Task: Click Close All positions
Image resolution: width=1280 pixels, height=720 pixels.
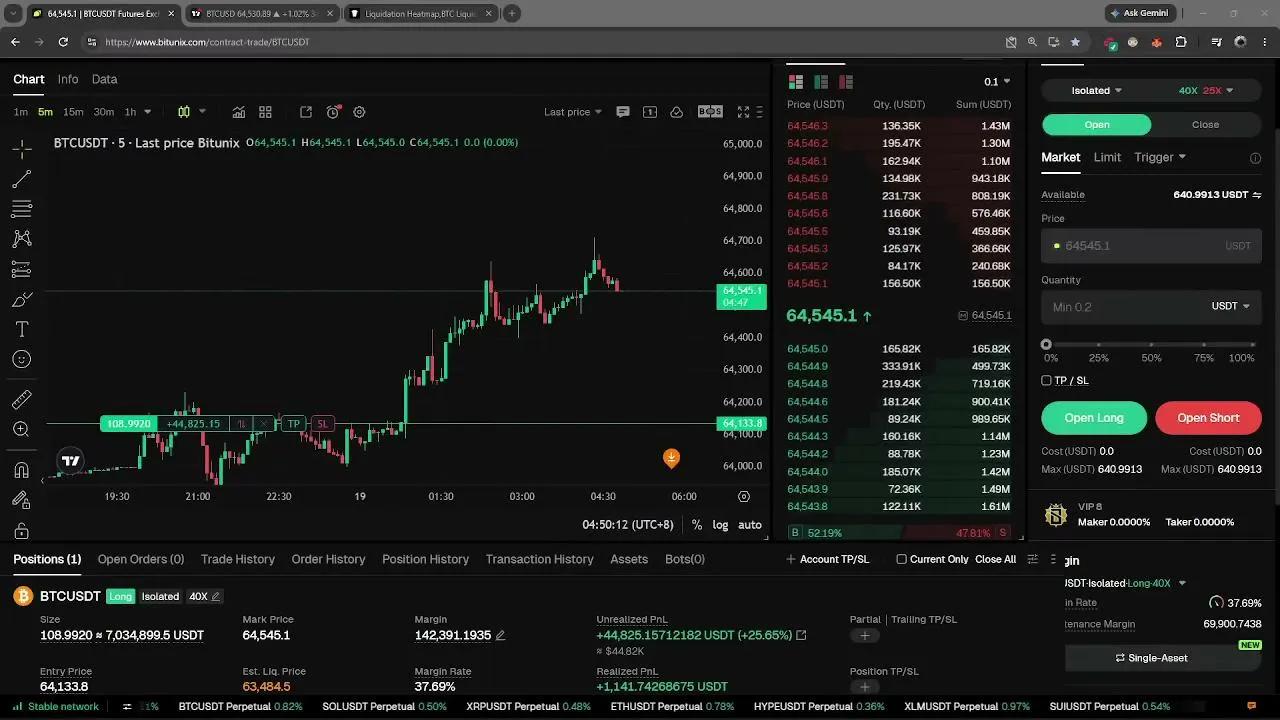Action: pos(995,559)
